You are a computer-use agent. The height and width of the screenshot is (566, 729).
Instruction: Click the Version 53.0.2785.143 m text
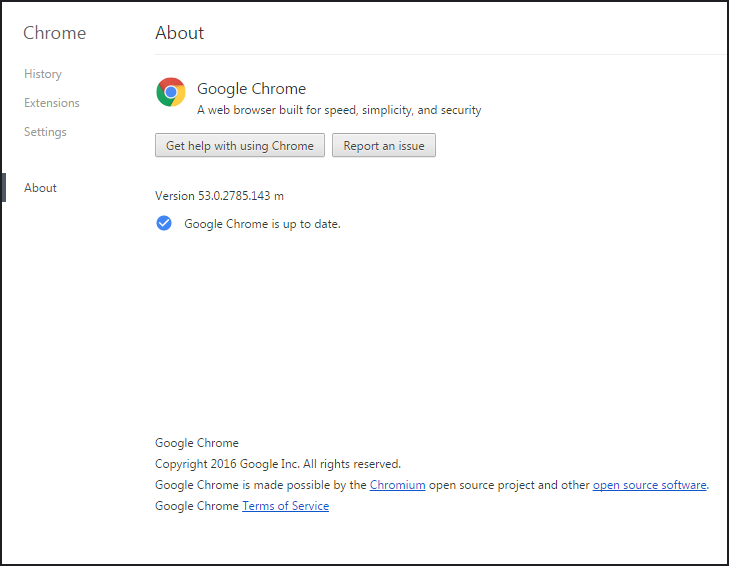tap(219, 196)
